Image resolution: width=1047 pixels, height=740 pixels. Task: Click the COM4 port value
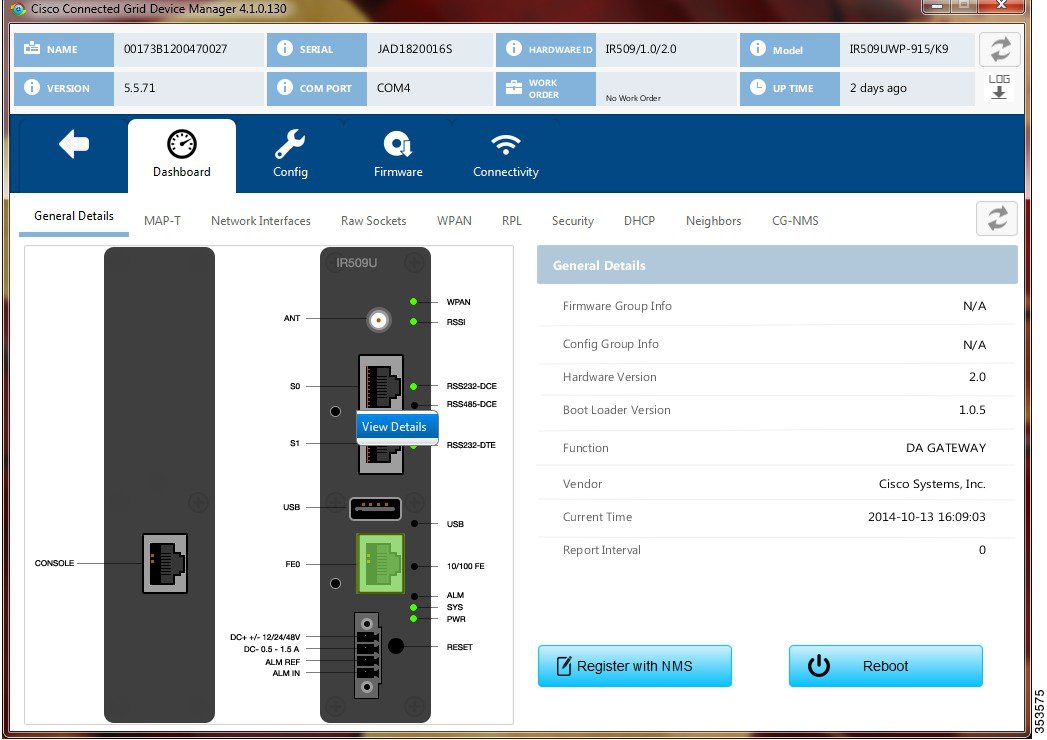pos(393,87)
